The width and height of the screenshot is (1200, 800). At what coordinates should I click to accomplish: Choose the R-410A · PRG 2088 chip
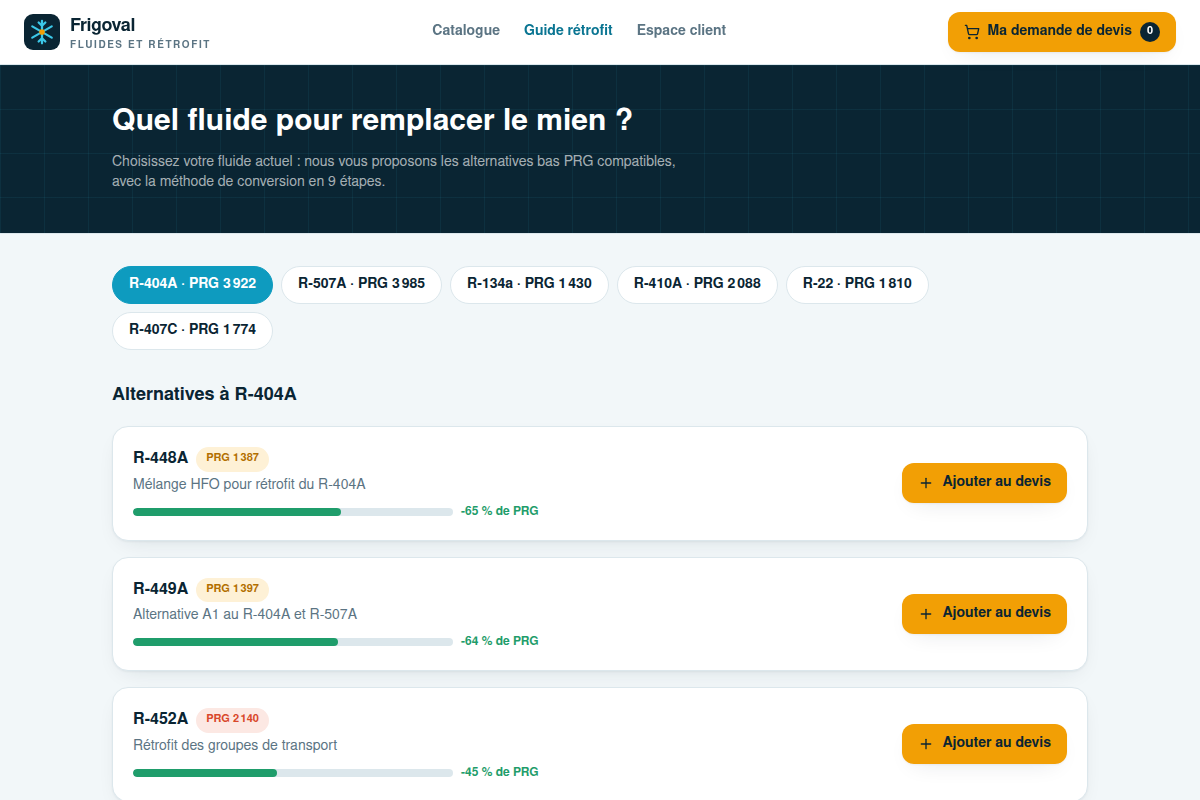[x=697, y=284]
